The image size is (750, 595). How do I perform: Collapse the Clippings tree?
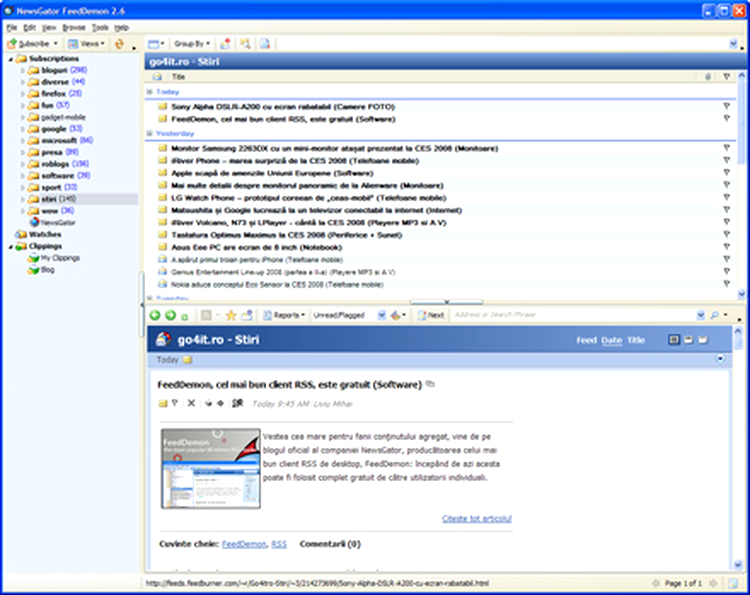11,246
